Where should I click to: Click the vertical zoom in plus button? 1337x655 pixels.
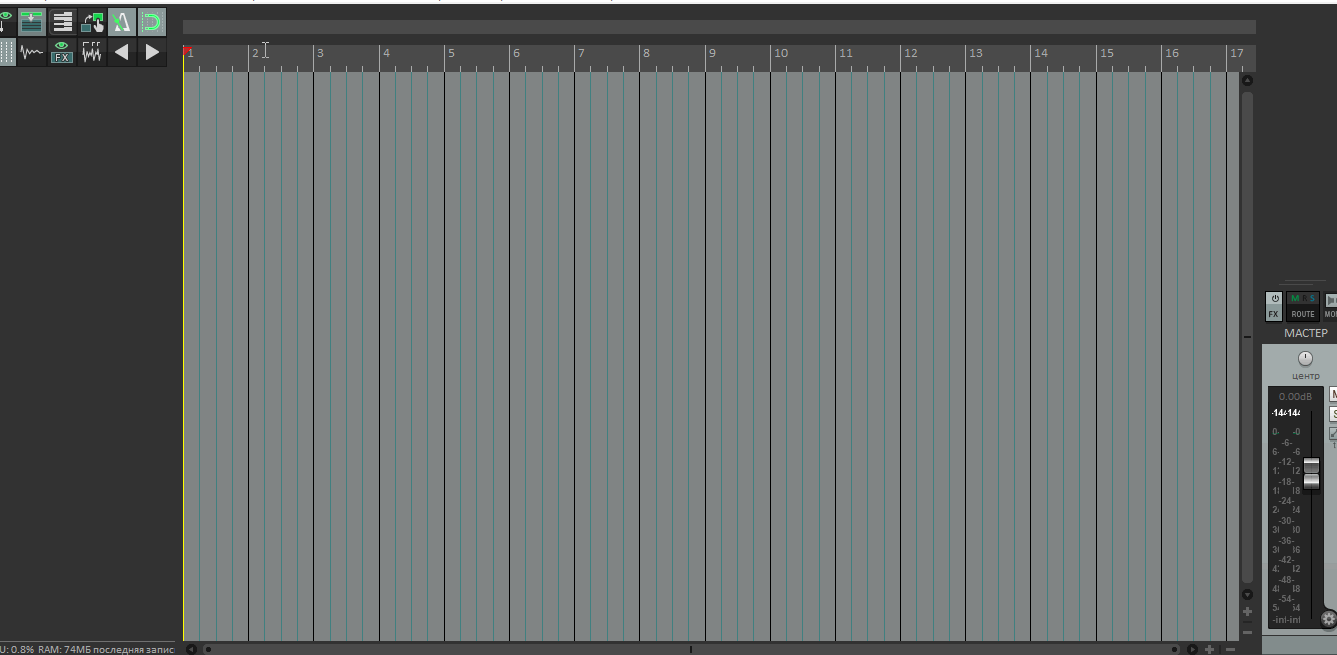(x=1247, y=611)
